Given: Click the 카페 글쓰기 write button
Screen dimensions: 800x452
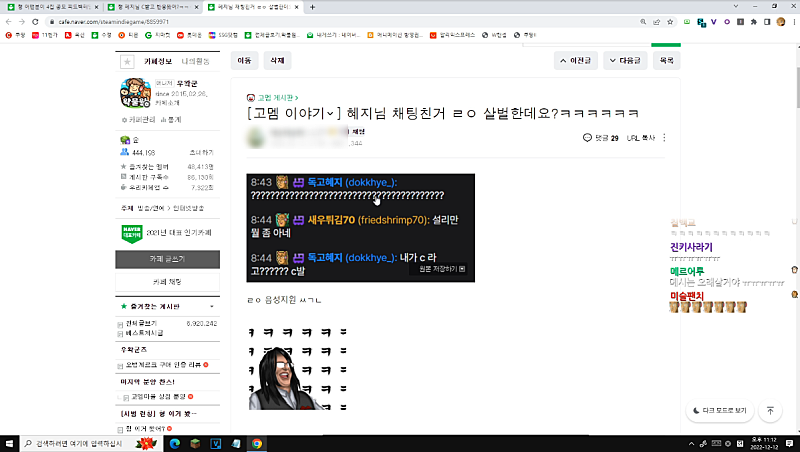Looking at the screenshot, I should [168, 259].
